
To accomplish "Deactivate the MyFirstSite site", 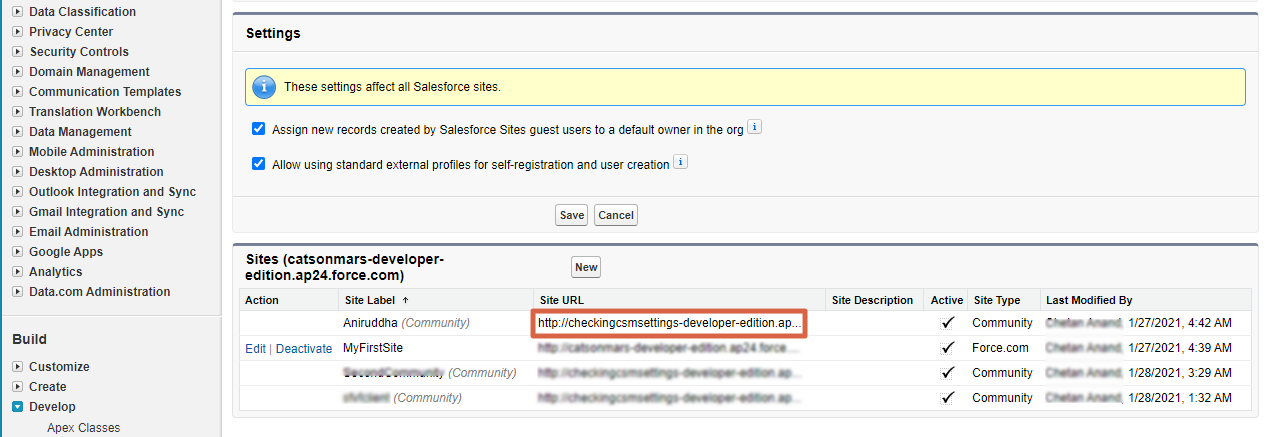I will [x=303, y=348].
